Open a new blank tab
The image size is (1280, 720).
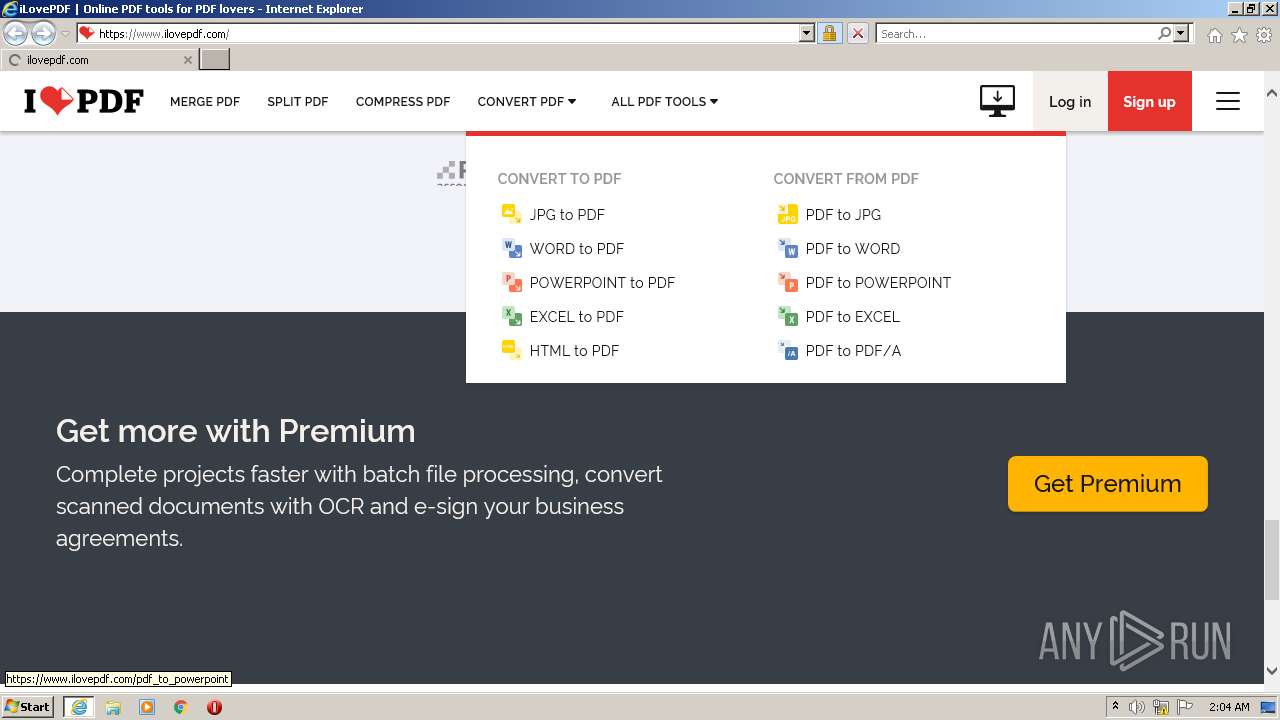click(x=215, y=59)
